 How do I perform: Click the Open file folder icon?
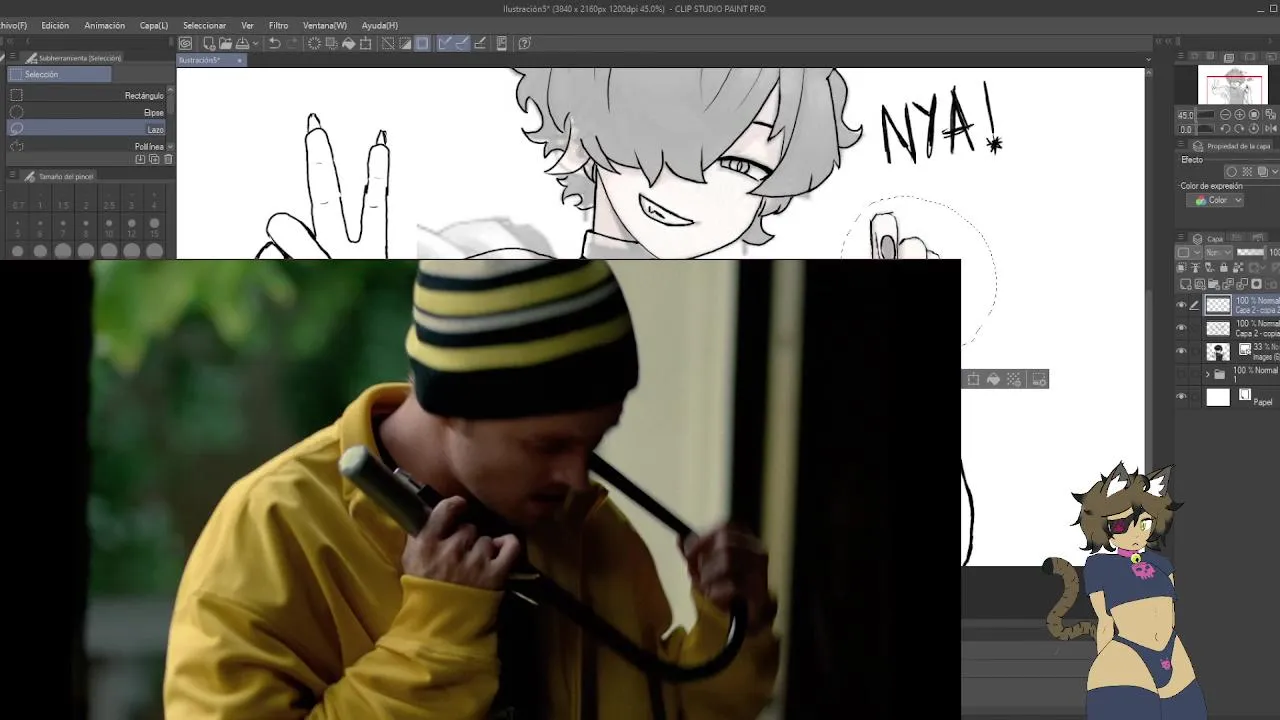[x=225, y=43]
